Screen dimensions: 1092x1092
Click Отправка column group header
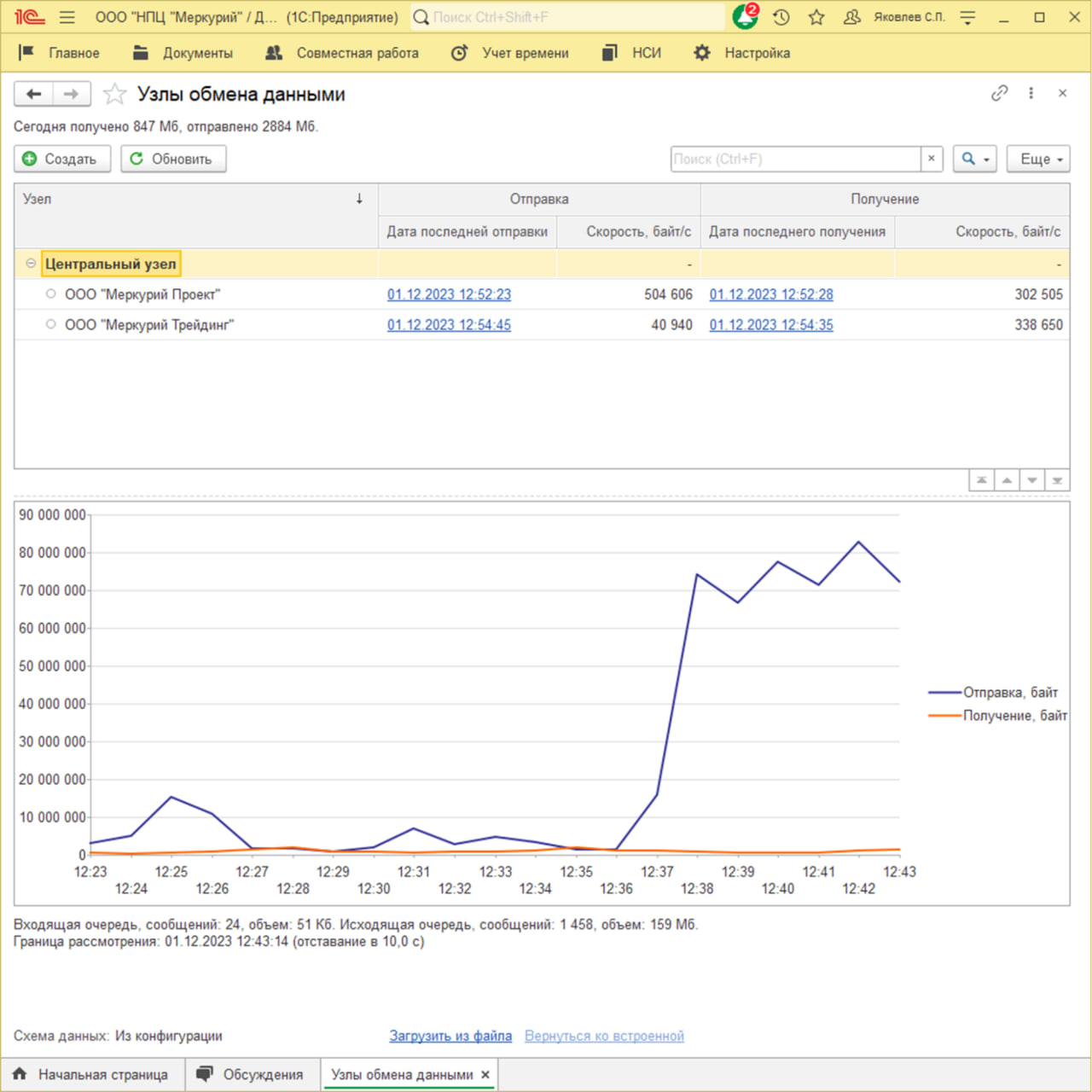coord(539,199)
